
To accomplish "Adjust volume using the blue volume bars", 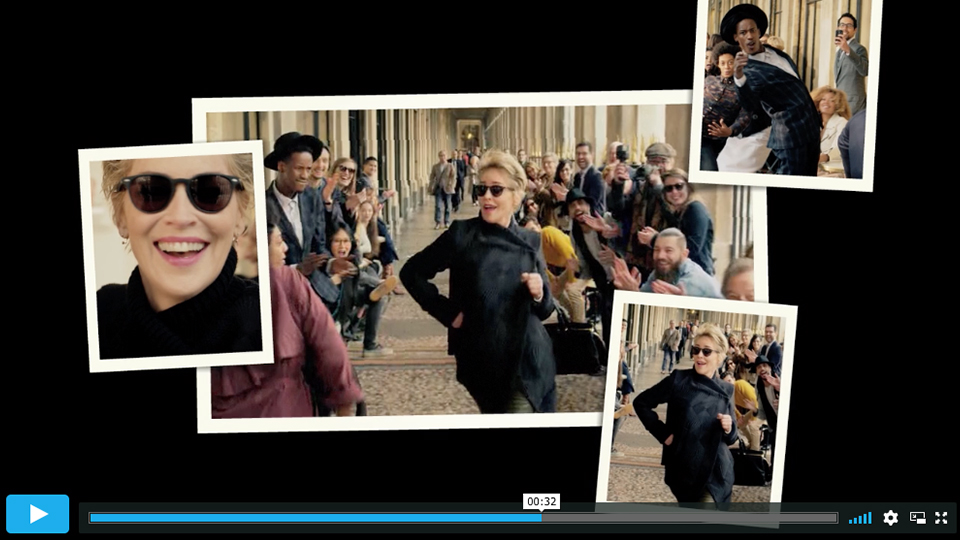I will [x=860, y=518].
